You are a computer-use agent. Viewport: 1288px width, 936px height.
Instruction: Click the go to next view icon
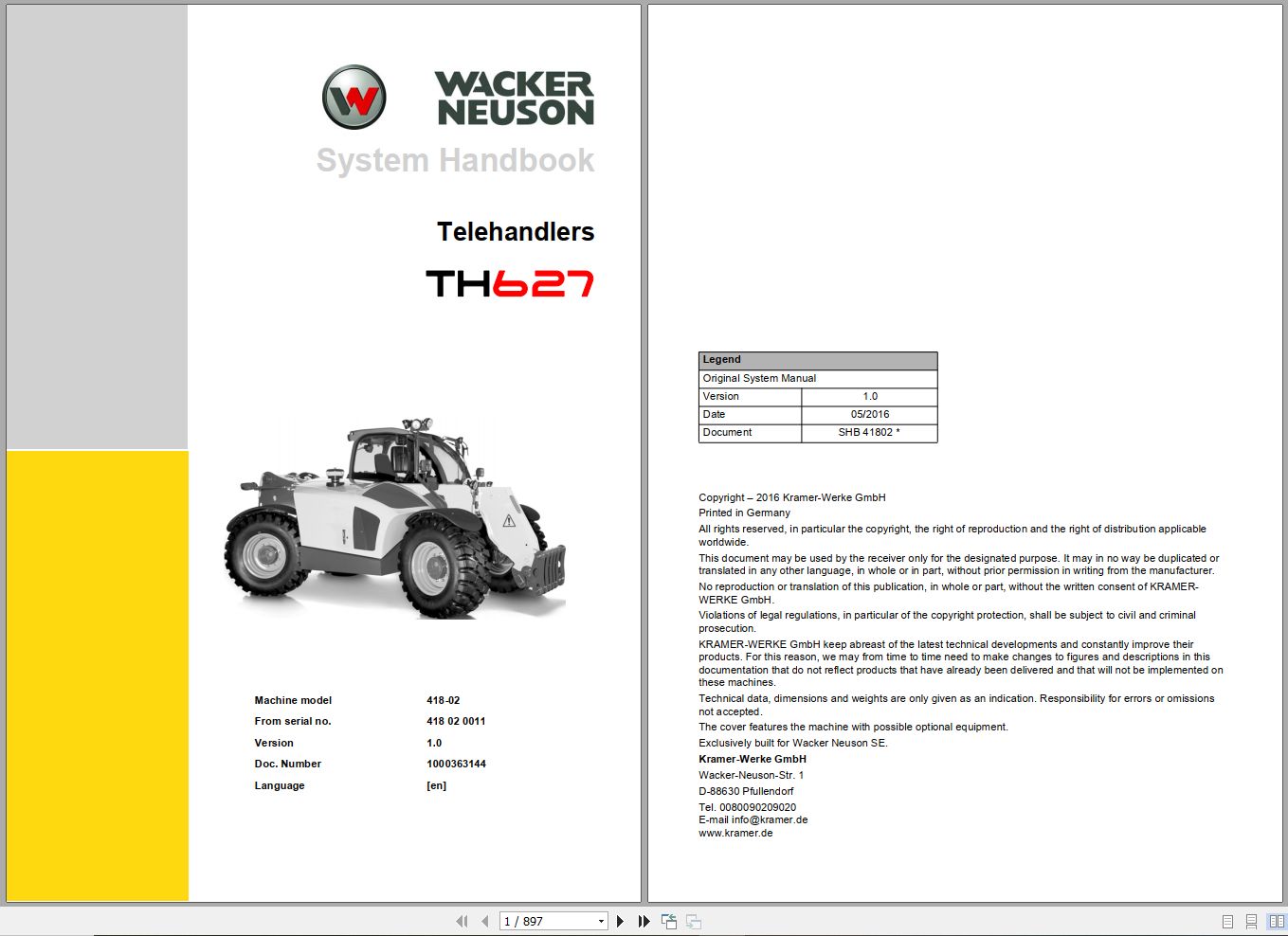tap(694, 921)
